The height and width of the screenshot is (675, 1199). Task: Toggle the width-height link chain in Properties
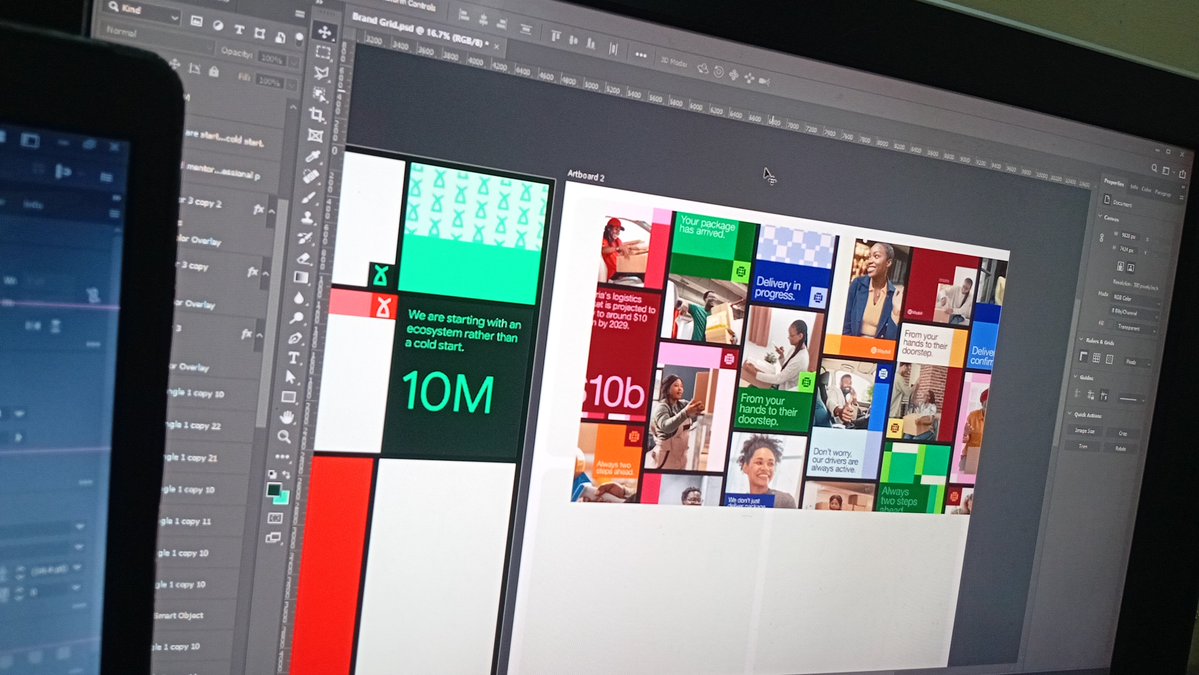coord(1102,238)
